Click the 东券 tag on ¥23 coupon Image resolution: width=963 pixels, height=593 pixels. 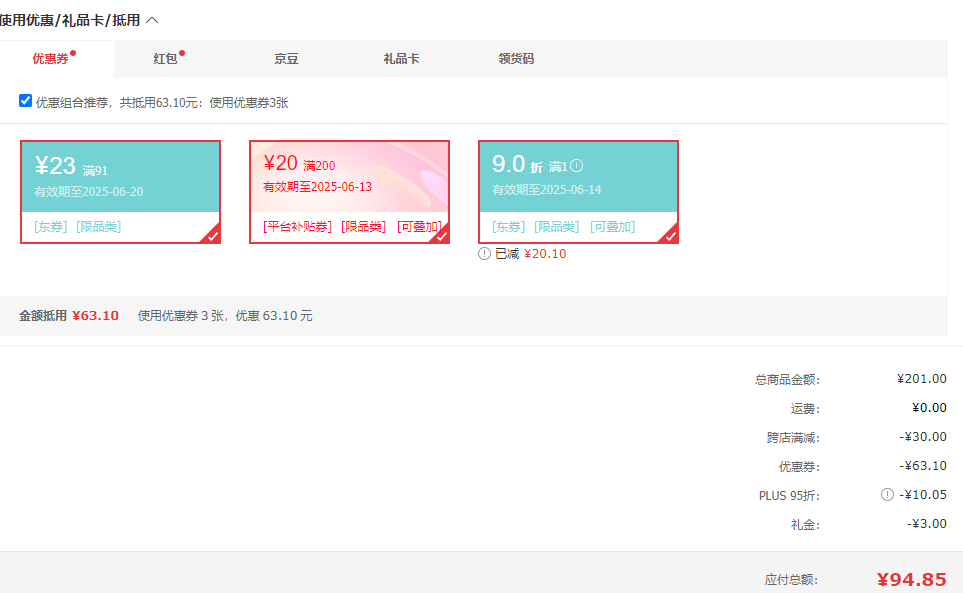pos(50,227)
